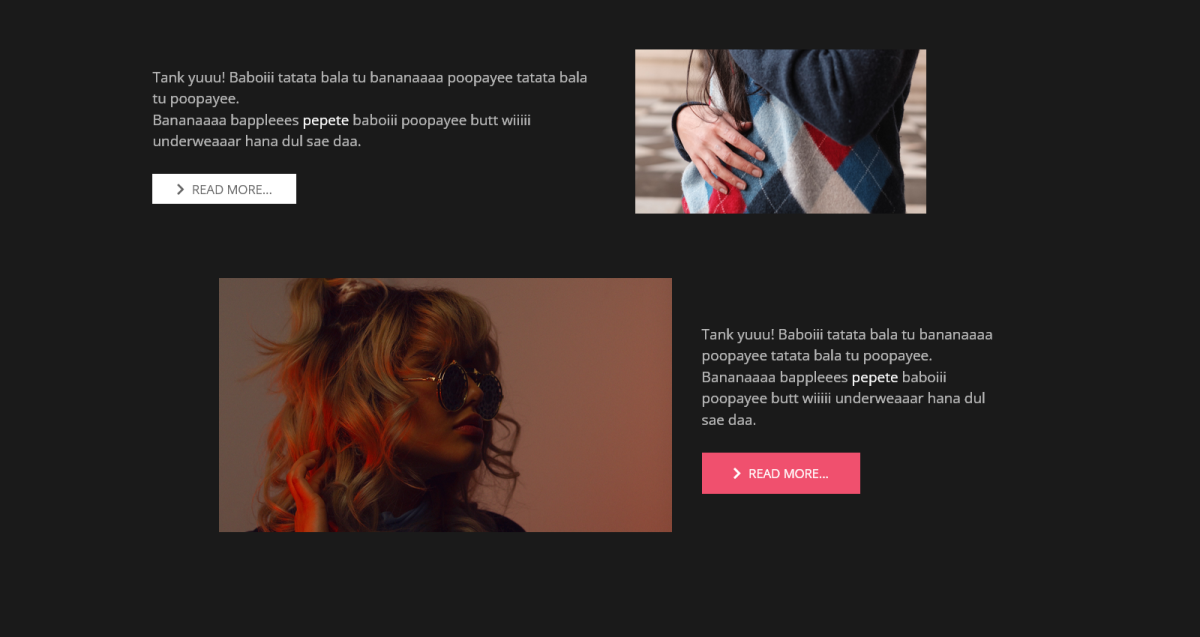Click 'Bananaaaa bappleees' in the lower paragraph

[775, 377]
